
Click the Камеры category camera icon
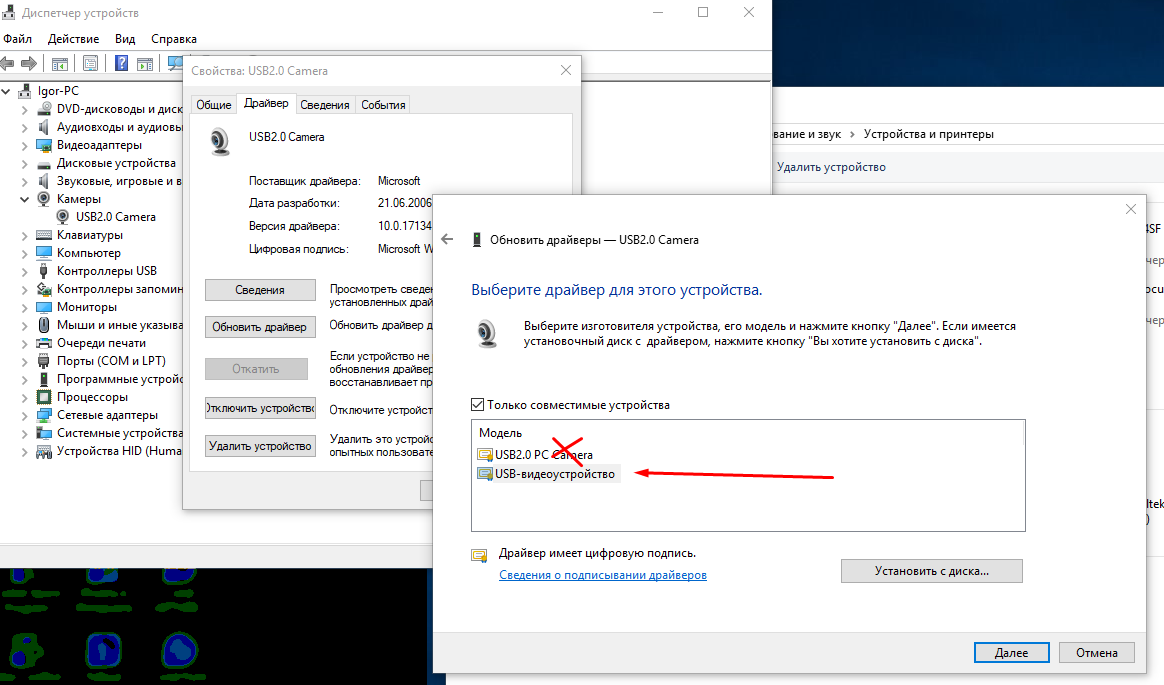[44, 199]
